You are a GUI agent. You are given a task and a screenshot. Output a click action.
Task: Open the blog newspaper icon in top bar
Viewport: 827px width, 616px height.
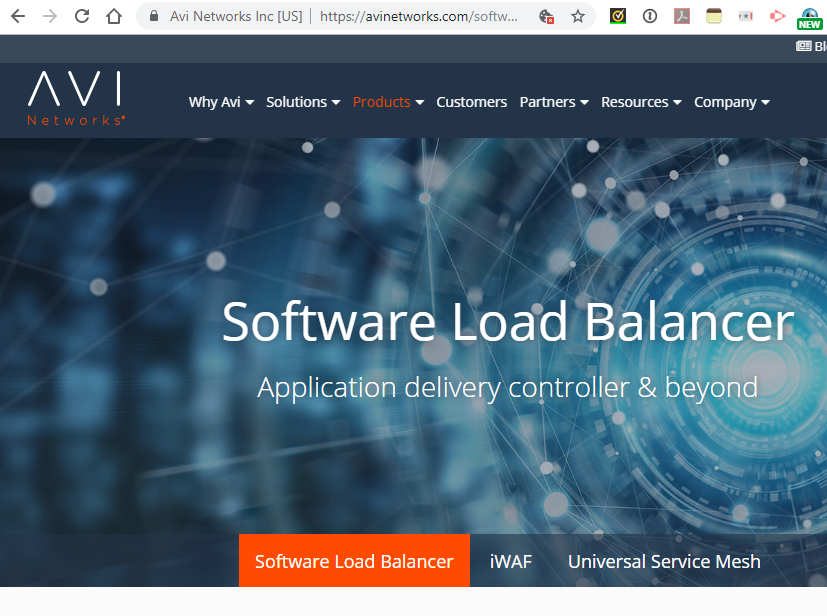[x=803, y=46]
